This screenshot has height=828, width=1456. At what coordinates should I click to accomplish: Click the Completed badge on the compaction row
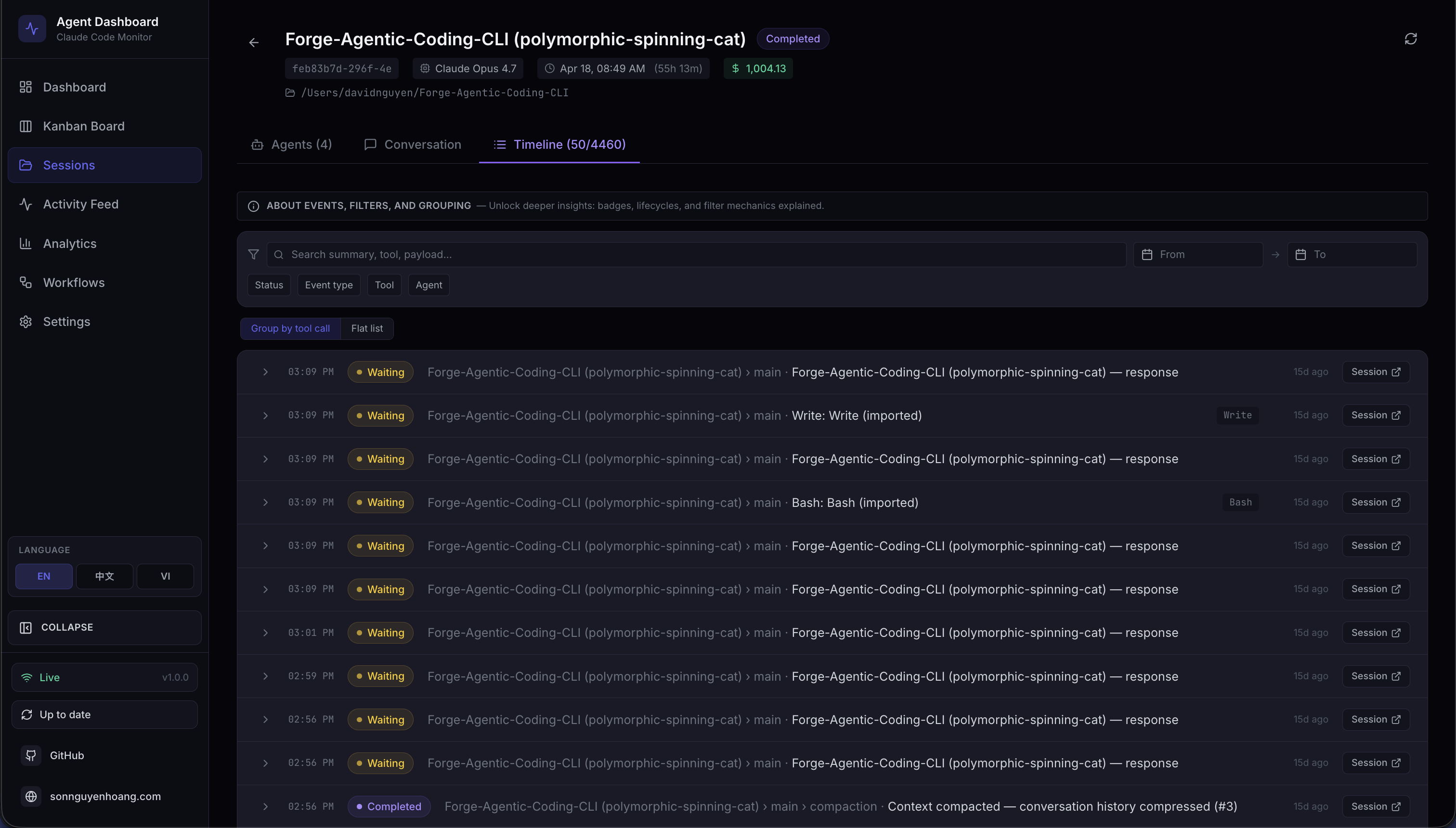click(x=389, y=806)
